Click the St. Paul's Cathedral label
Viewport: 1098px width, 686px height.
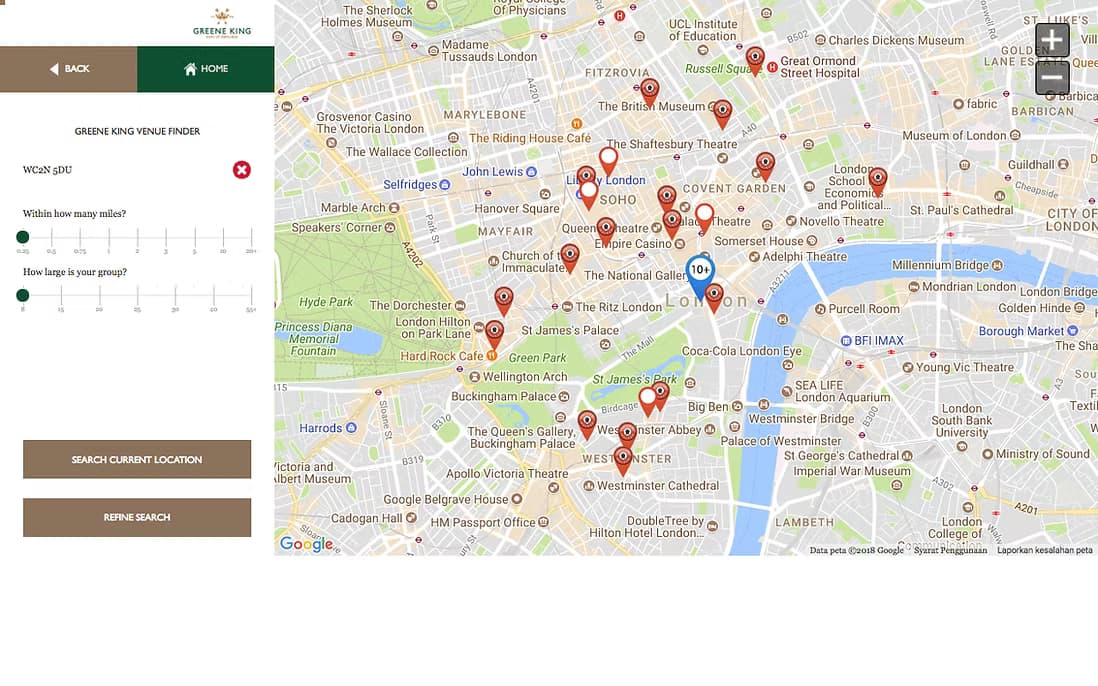(961, 210)
